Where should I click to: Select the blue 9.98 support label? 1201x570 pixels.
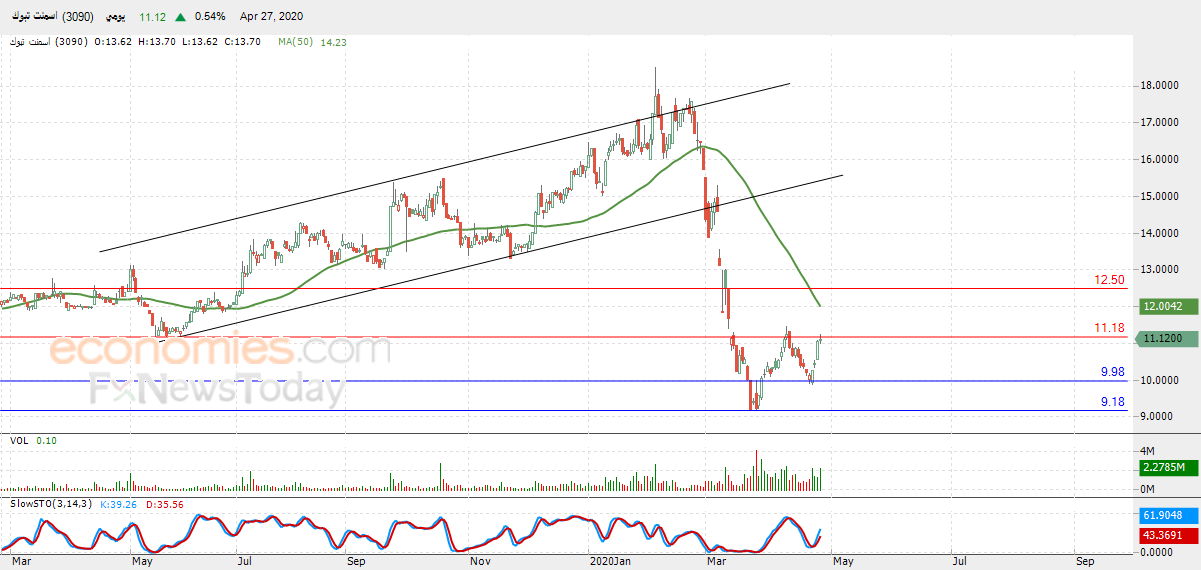click(x=1113, y=372)
